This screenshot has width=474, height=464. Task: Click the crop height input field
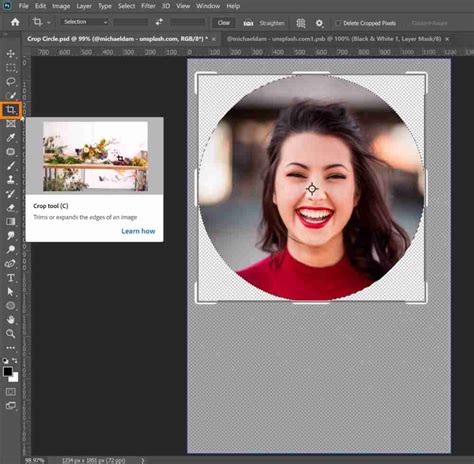point(188,22)
